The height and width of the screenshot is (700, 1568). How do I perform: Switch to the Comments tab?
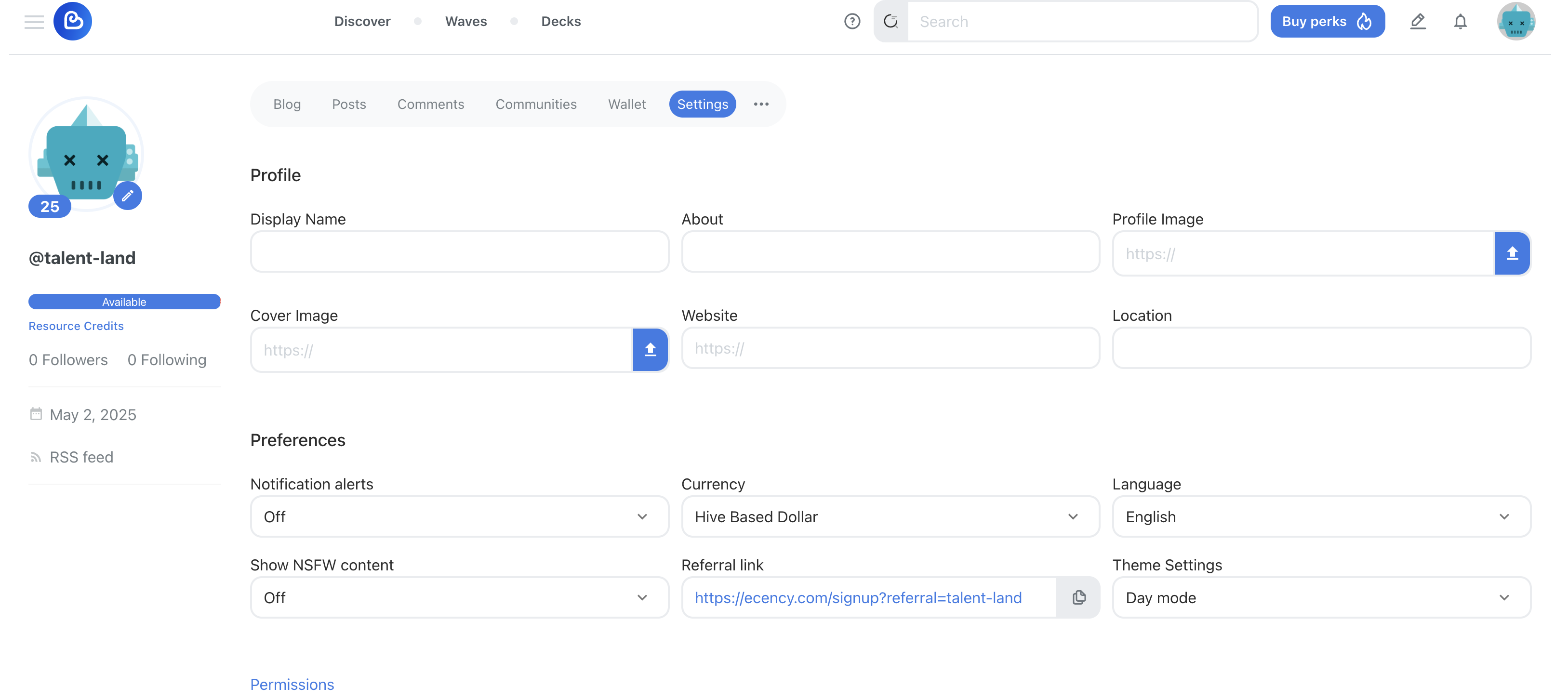(x=430, y=104)
